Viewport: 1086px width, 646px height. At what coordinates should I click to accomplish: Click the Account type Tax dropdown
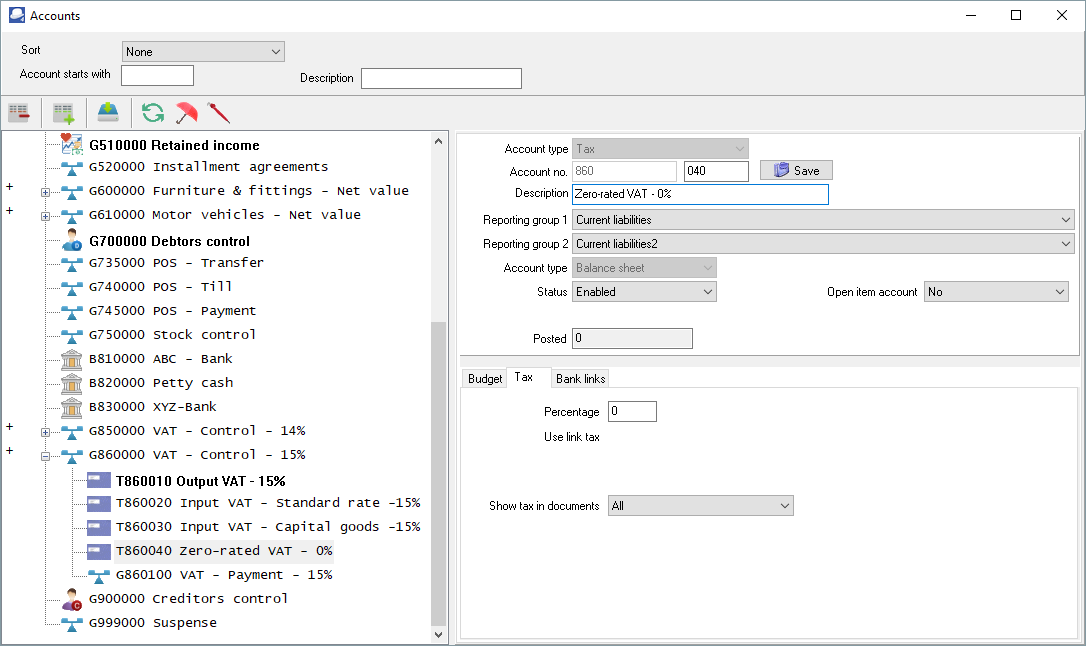660,148
